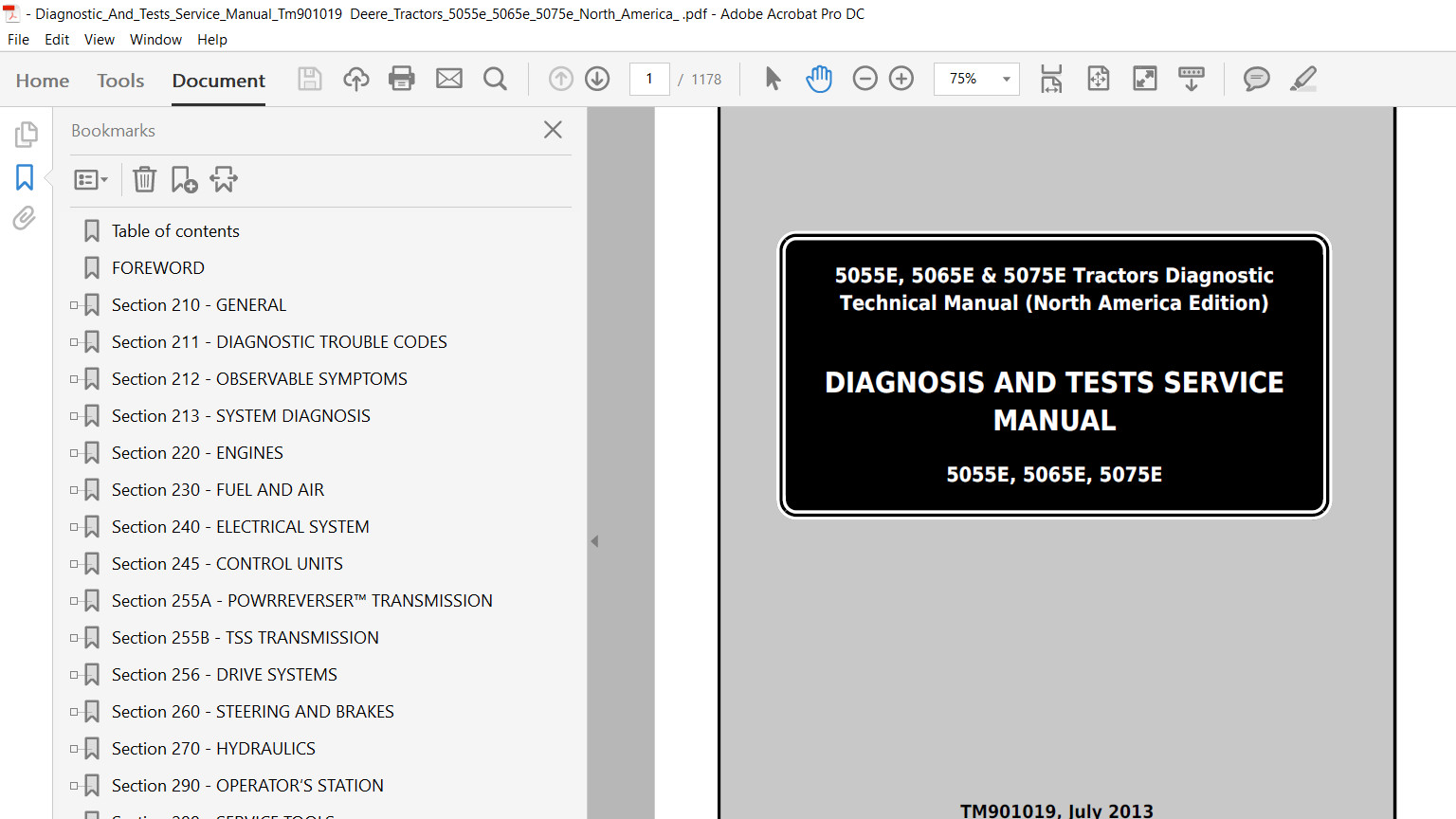Click the fit one full page icon
Image resolution: width=1456 pixels, height=819 pixels.
point(1099,79)
